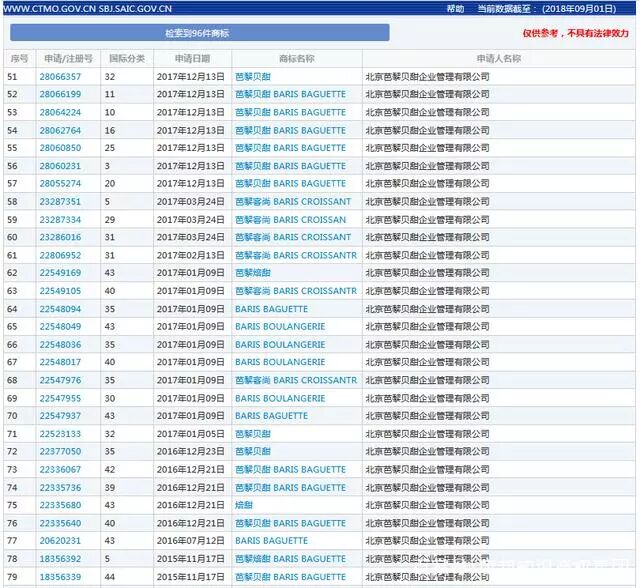Open trademark 焙甜 in row 75
640x588 pixels.
tap(244, 505)
